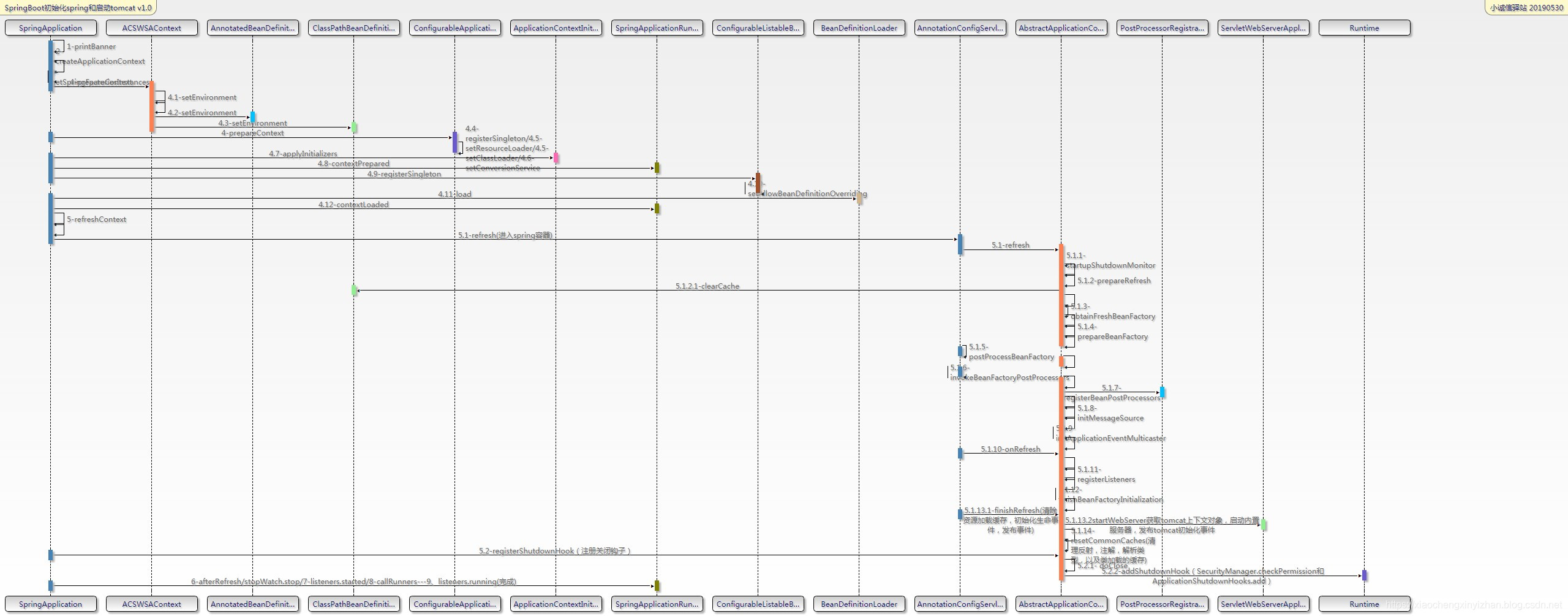
Task: Select the top AnnotationConfigServl... header box
Action: point(960,28)
